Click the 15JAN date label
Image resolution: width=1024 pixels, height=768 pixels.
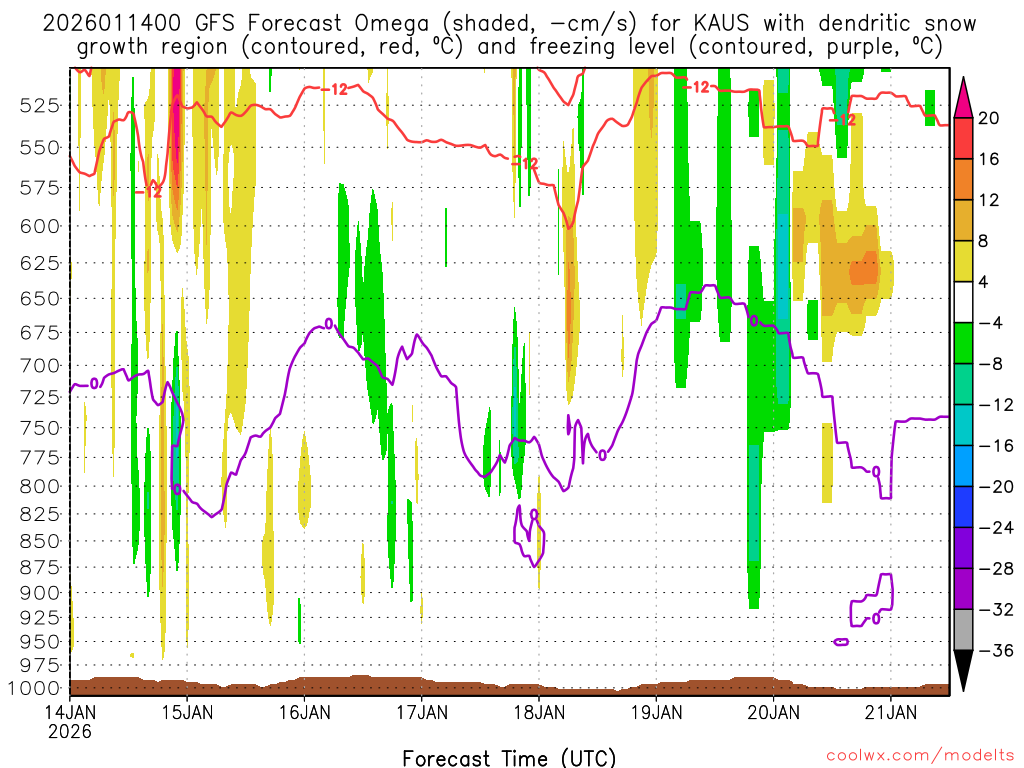(187, 712)
